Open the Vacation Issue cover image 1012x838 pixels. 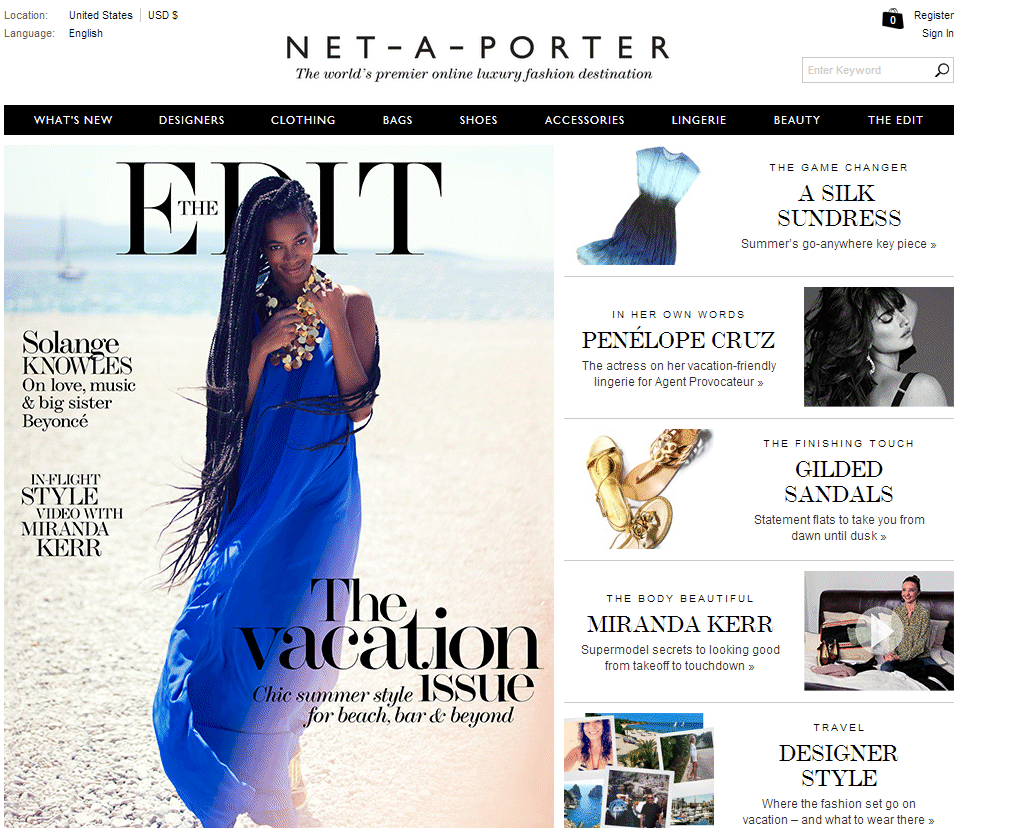(x=279, y=486)
